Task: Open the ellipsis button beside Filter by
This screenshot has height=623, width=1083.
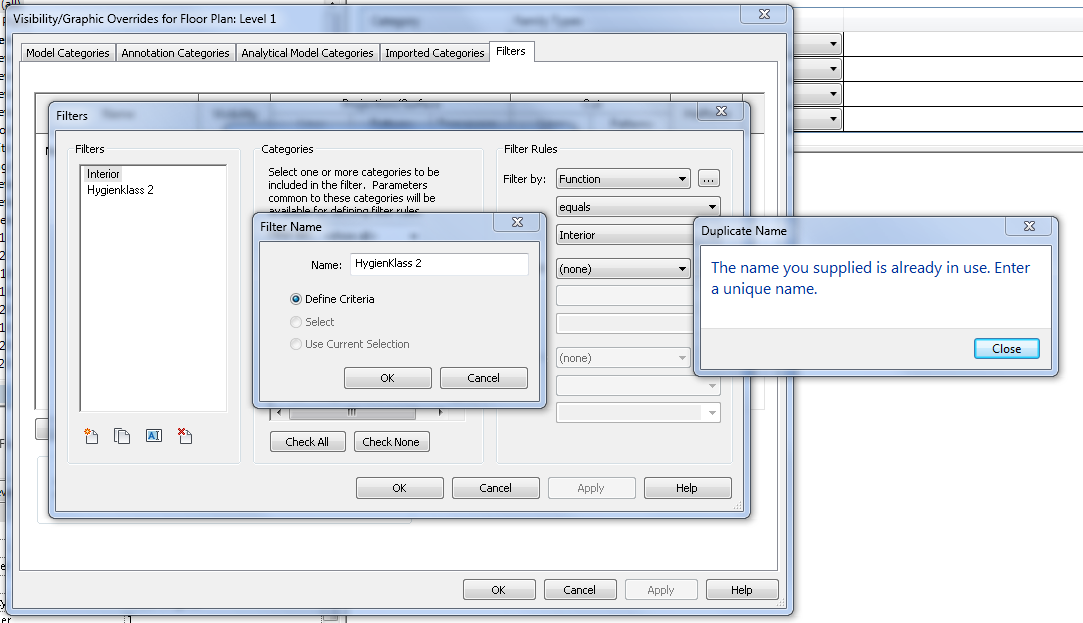Action: (x=709, y=179)
